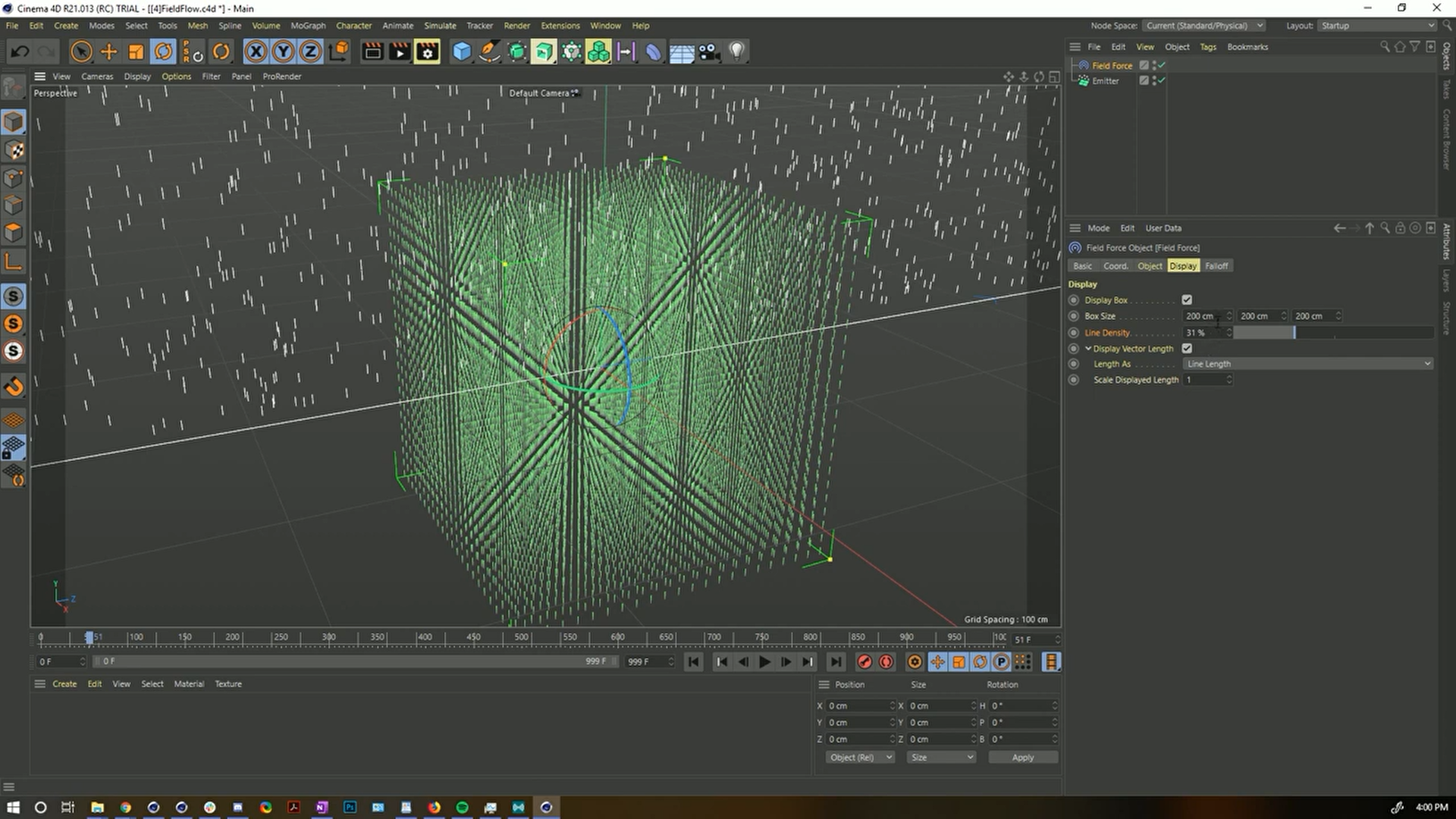Viewport: 1456px width, 819px height.
Task: Click the Rotate tool icon
Action: coord(163,51)
